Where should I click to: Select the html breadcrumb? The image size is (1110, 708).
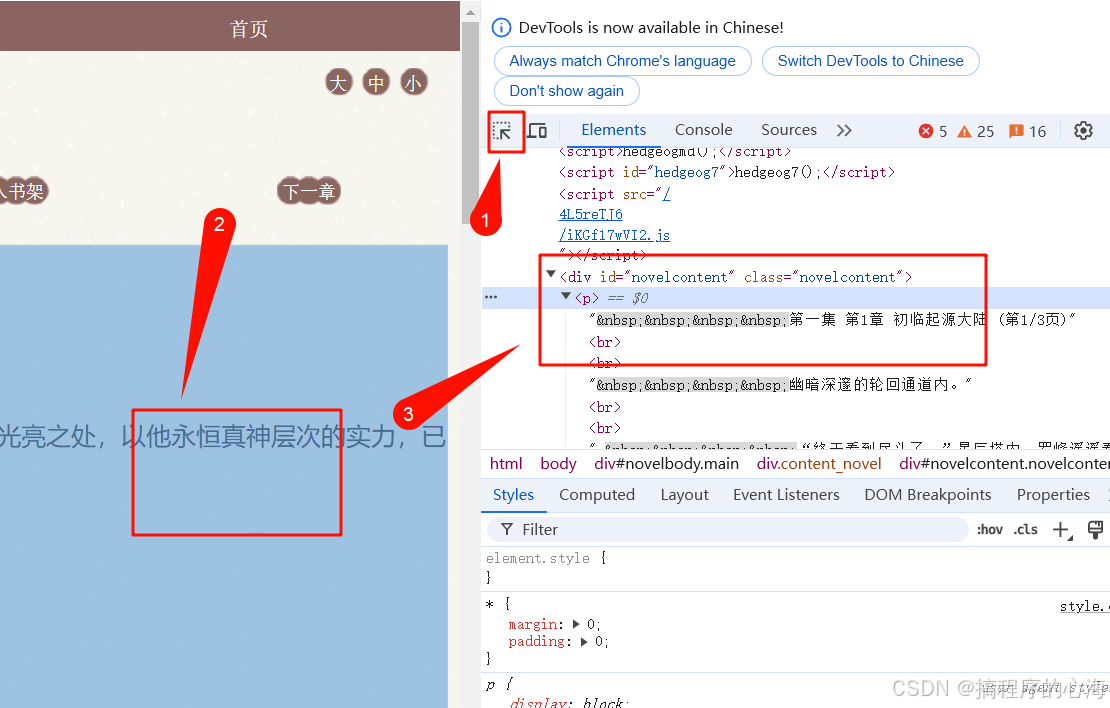point(505,464)
